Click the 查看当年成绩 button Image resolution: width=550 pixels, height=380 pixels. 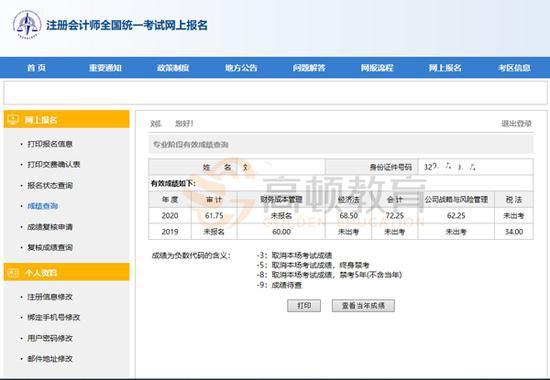[x=363, y=306]
